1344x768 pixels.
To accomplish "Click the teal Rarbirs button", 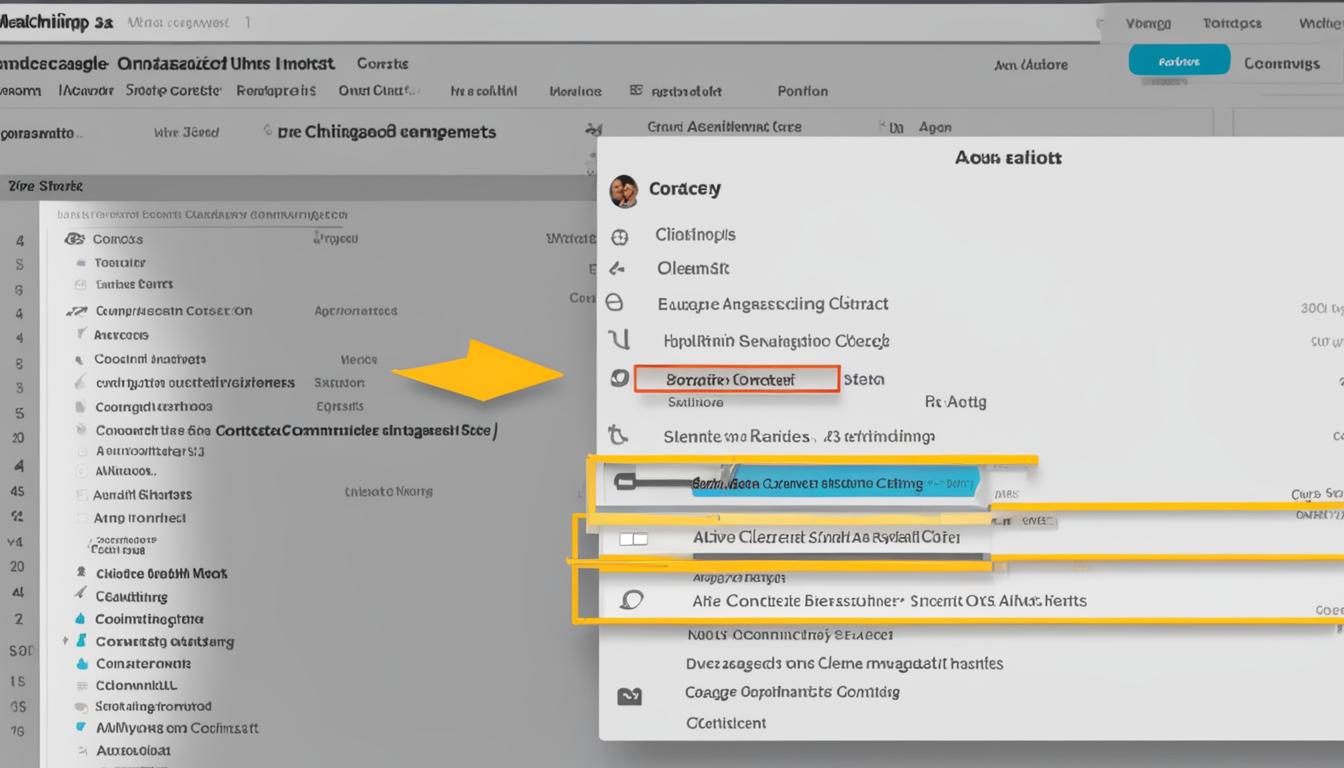I will (x=1180, y=60).
